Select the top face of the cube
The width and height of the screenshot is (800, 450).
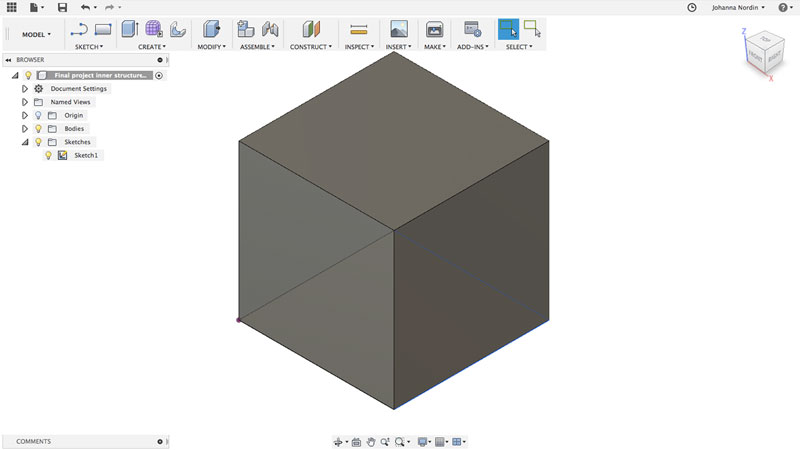393,141
